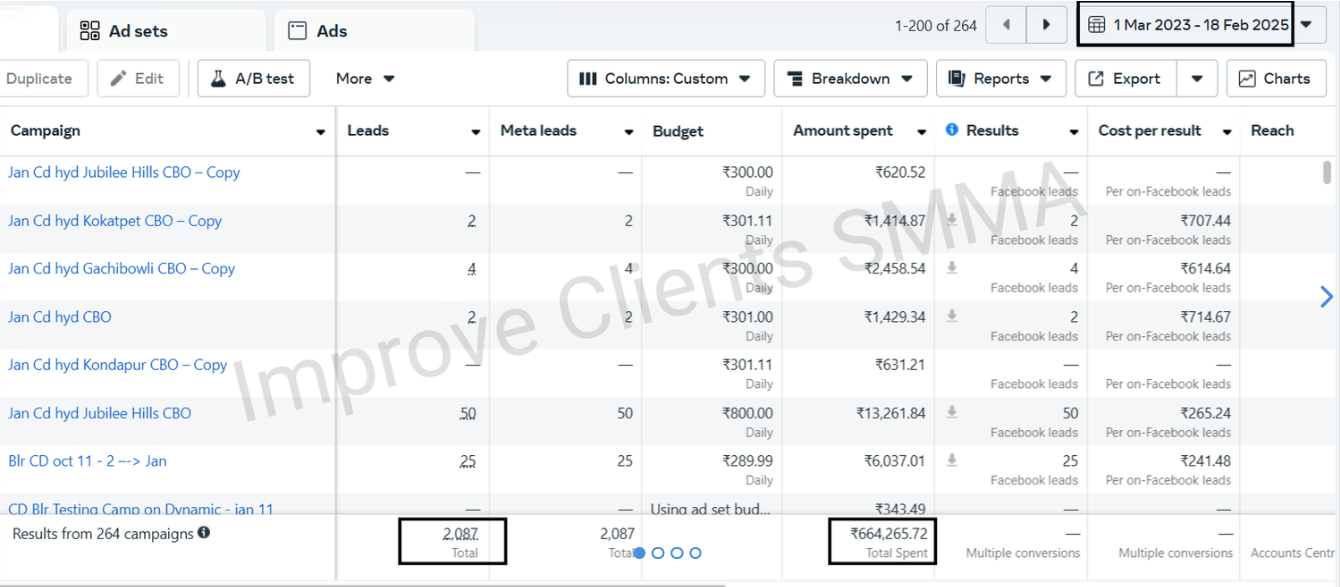Click the calendar icon beside the date range
This screenshot has width=1340, height=587.
[1094, 22]
